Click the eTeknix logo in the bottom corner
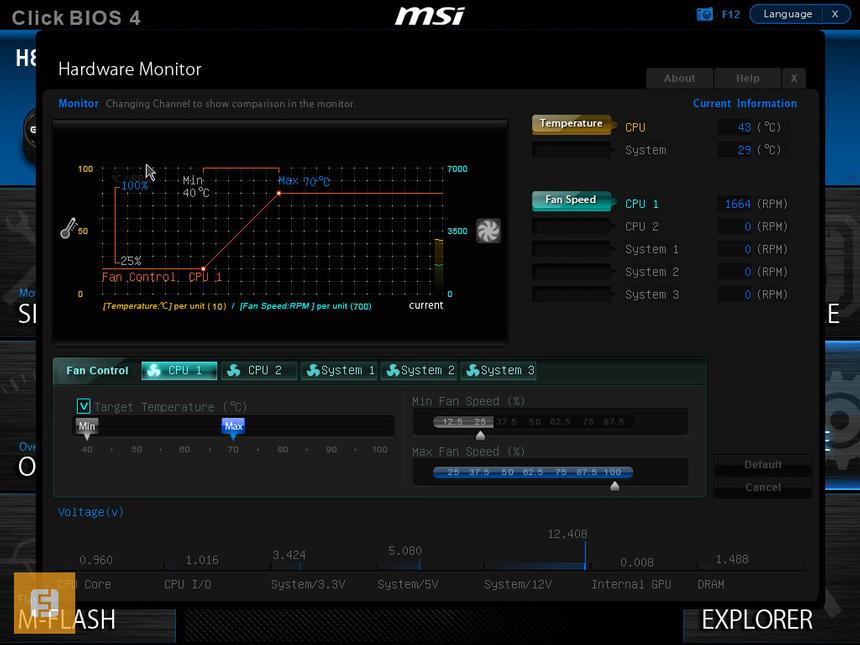 [42, 601]
